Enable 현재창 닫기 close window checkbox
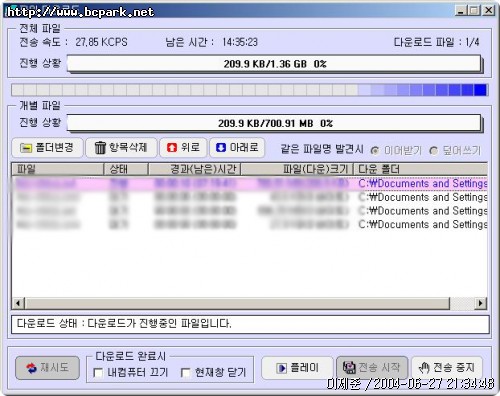 pyautogui.click(x=185, y=372)
